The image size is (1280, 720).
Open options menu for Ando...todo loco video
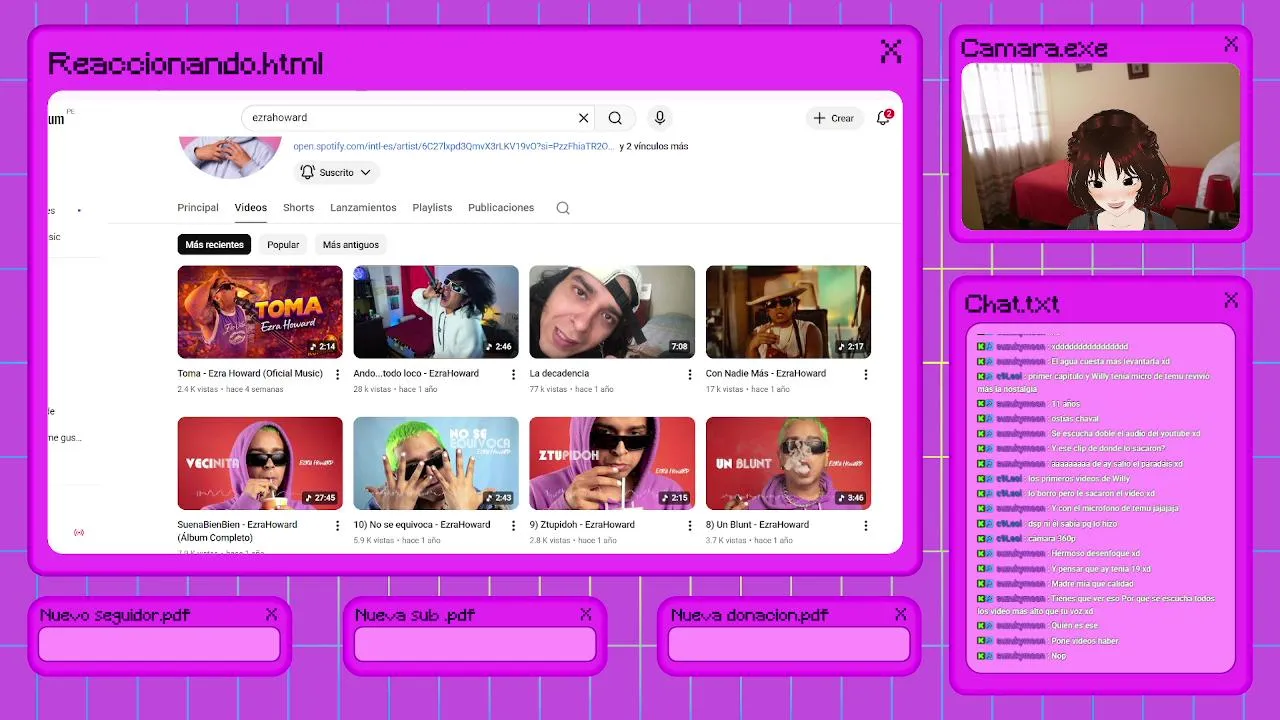coord(513,374)
